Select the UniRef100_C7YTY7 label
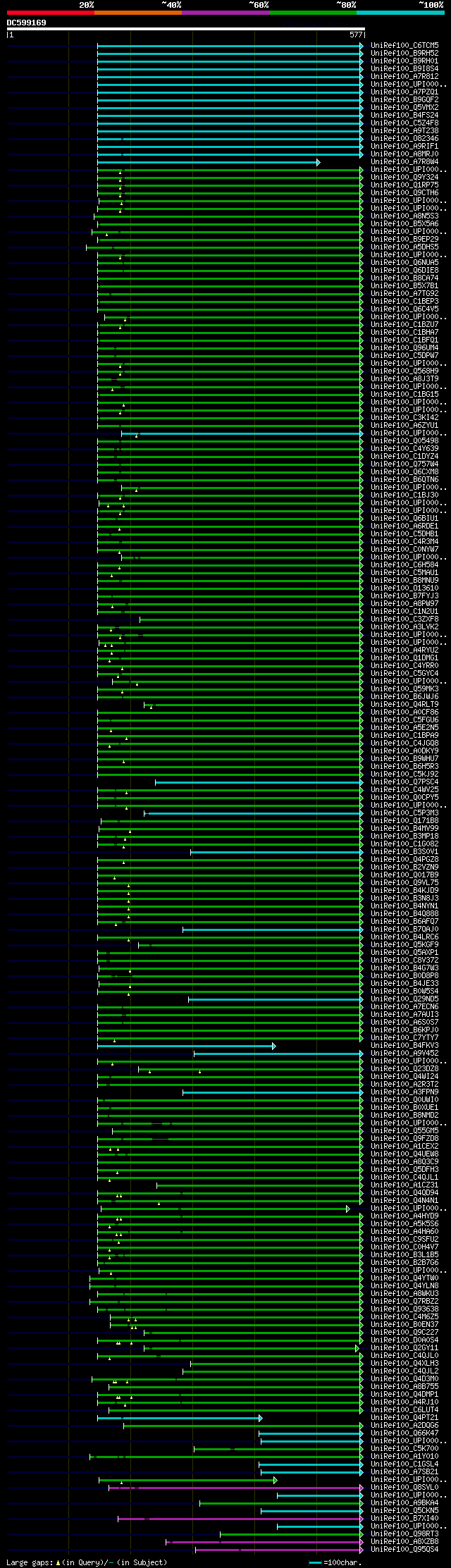This screenshot has height=1568, width=451. [x=404, y=1038]
